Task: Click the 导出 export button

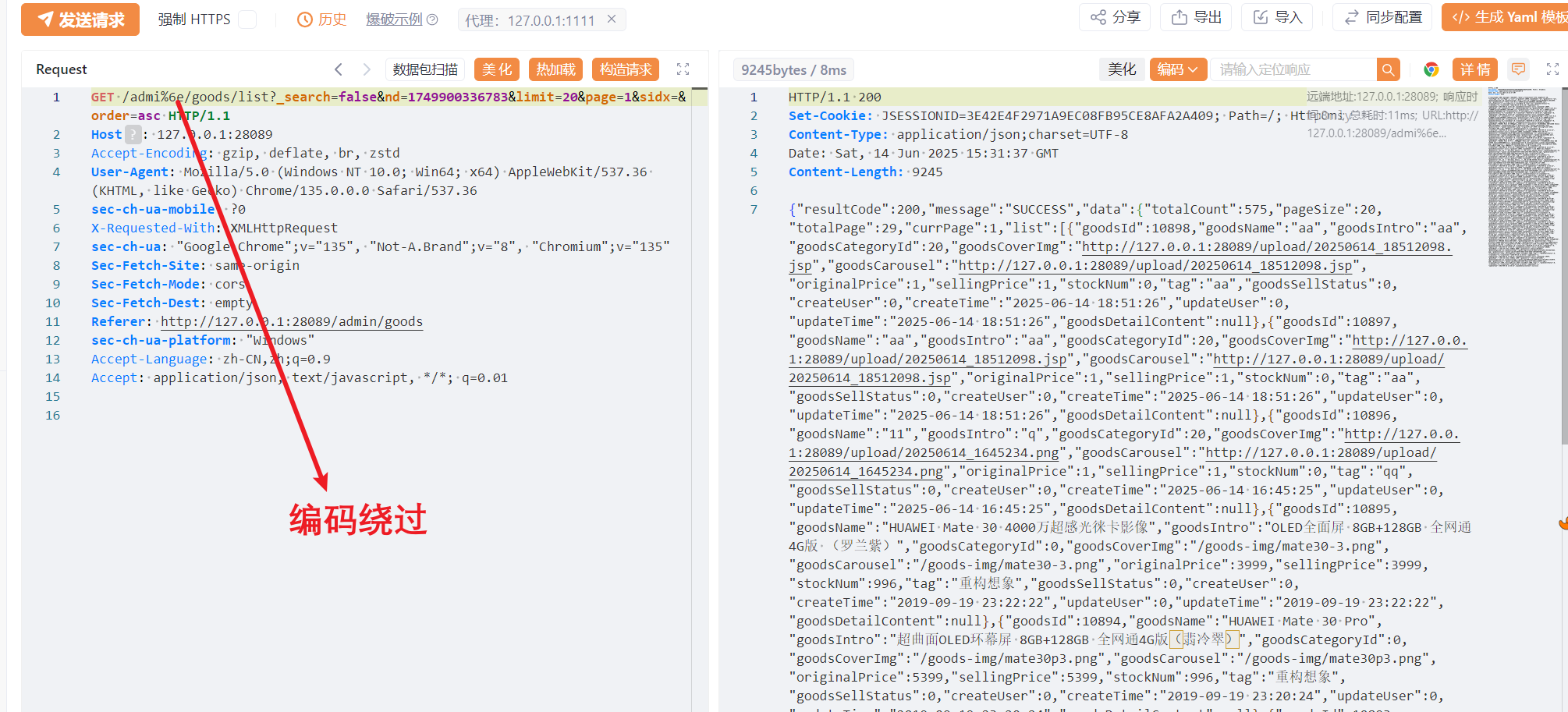Action: click(x=1196, y=17)
